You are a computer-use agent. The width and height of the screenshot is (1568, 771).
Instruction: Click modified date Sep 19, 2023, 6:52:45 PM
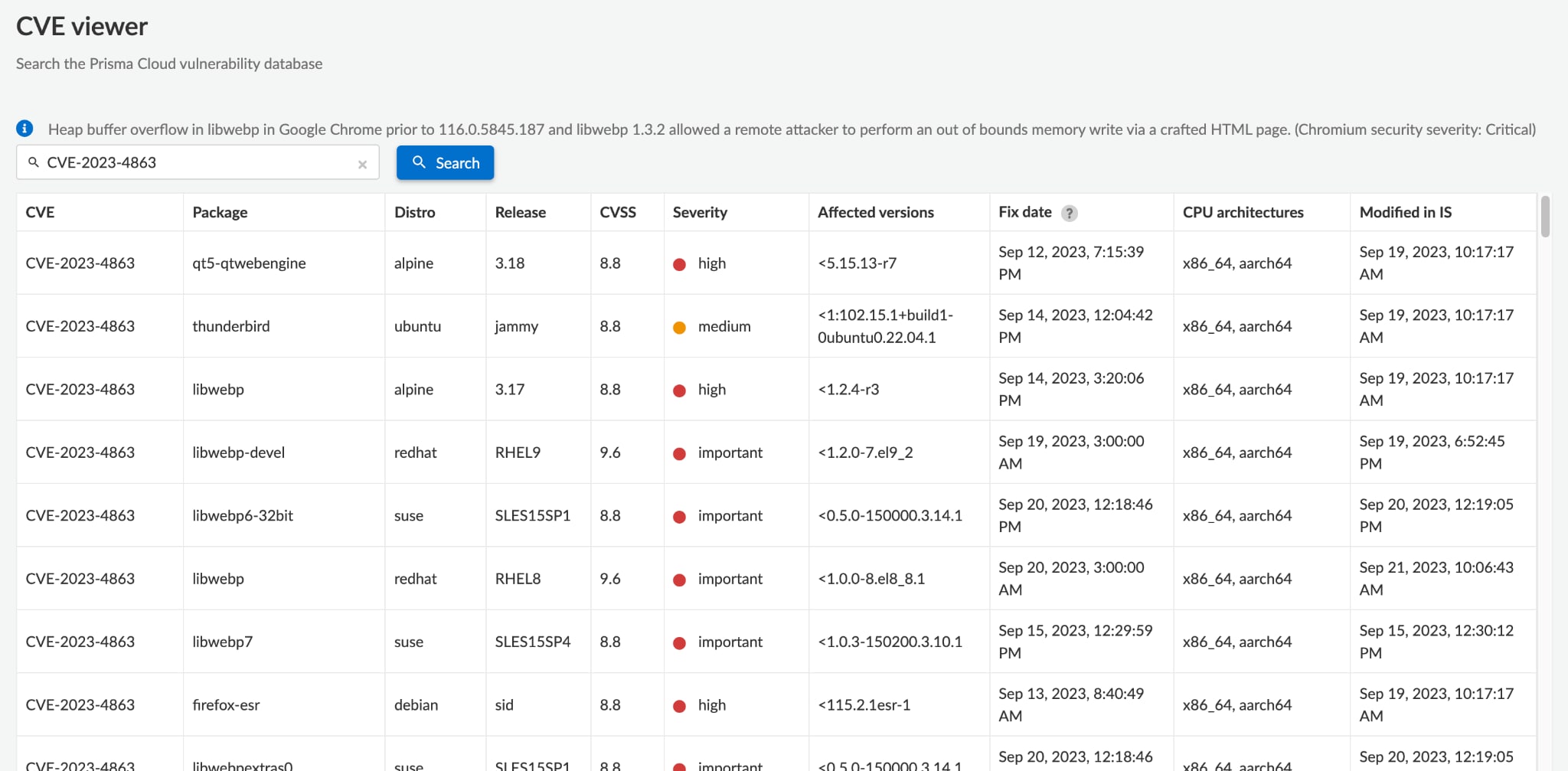point(1432,452)
